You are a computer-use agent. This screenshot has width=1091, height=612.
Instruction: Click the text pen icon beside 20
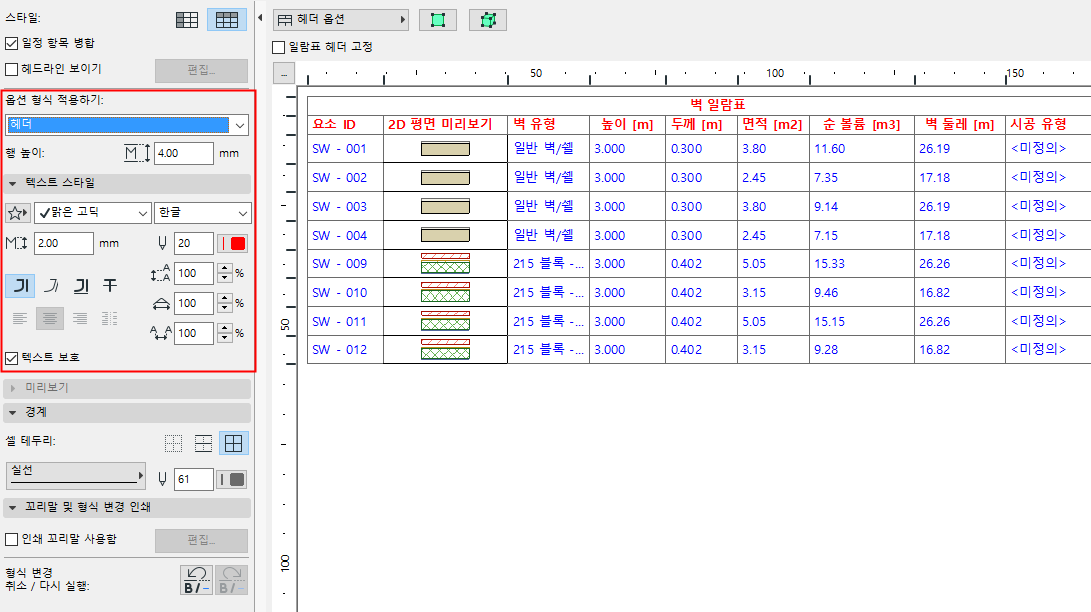tap(162, 243)
